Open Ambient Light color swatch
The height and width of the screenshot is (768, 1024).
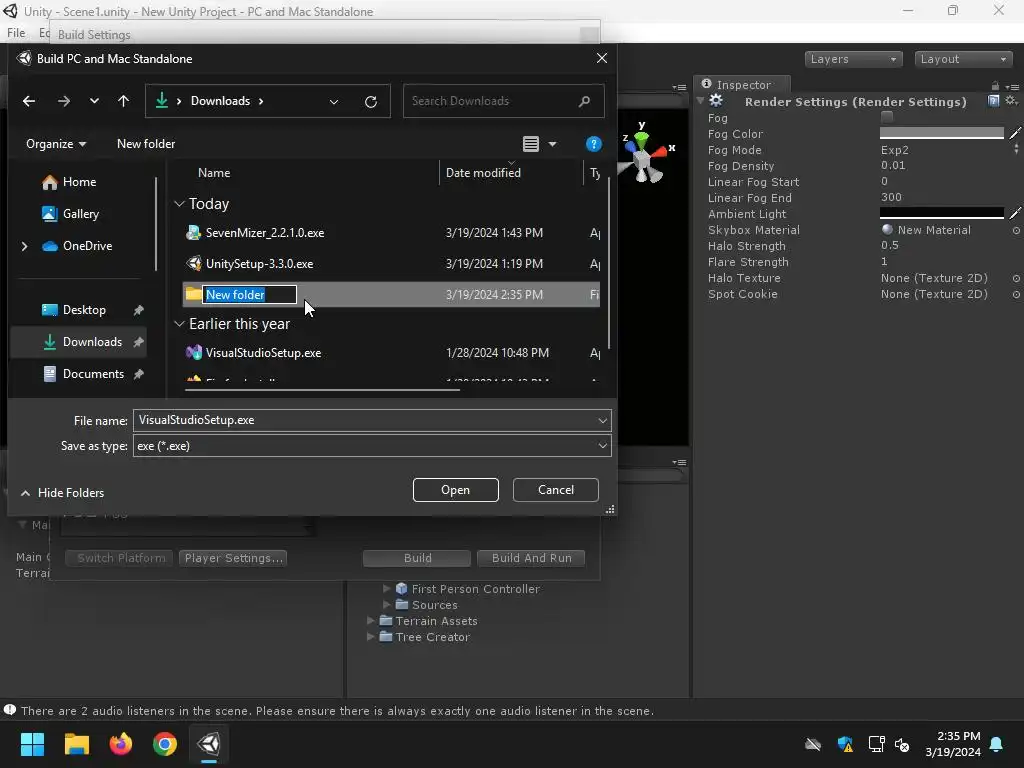pyautogui.click(x=942, y=214)
